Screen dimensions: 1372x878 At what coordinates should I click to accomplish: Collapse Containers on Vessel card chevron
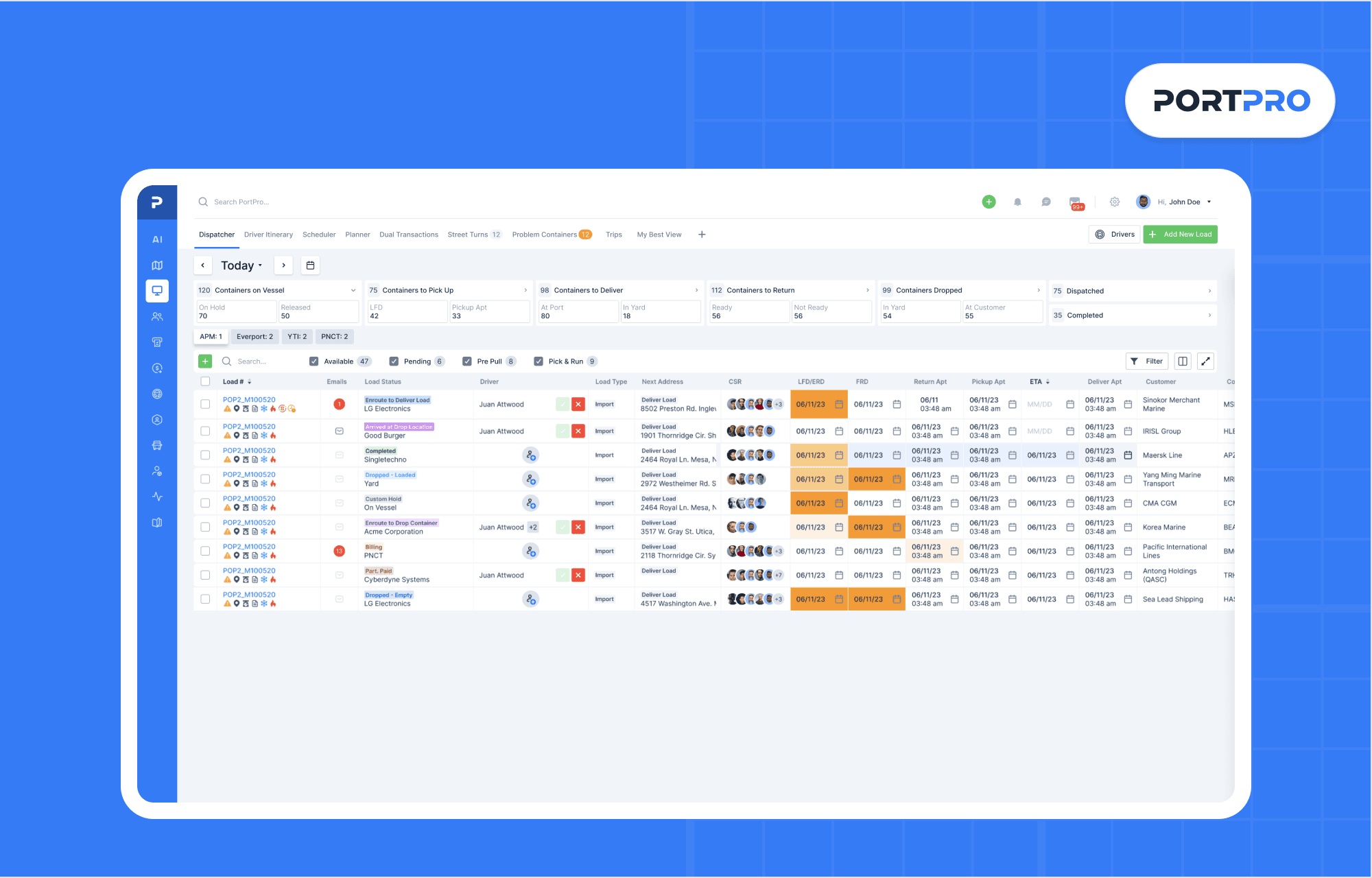353,290
